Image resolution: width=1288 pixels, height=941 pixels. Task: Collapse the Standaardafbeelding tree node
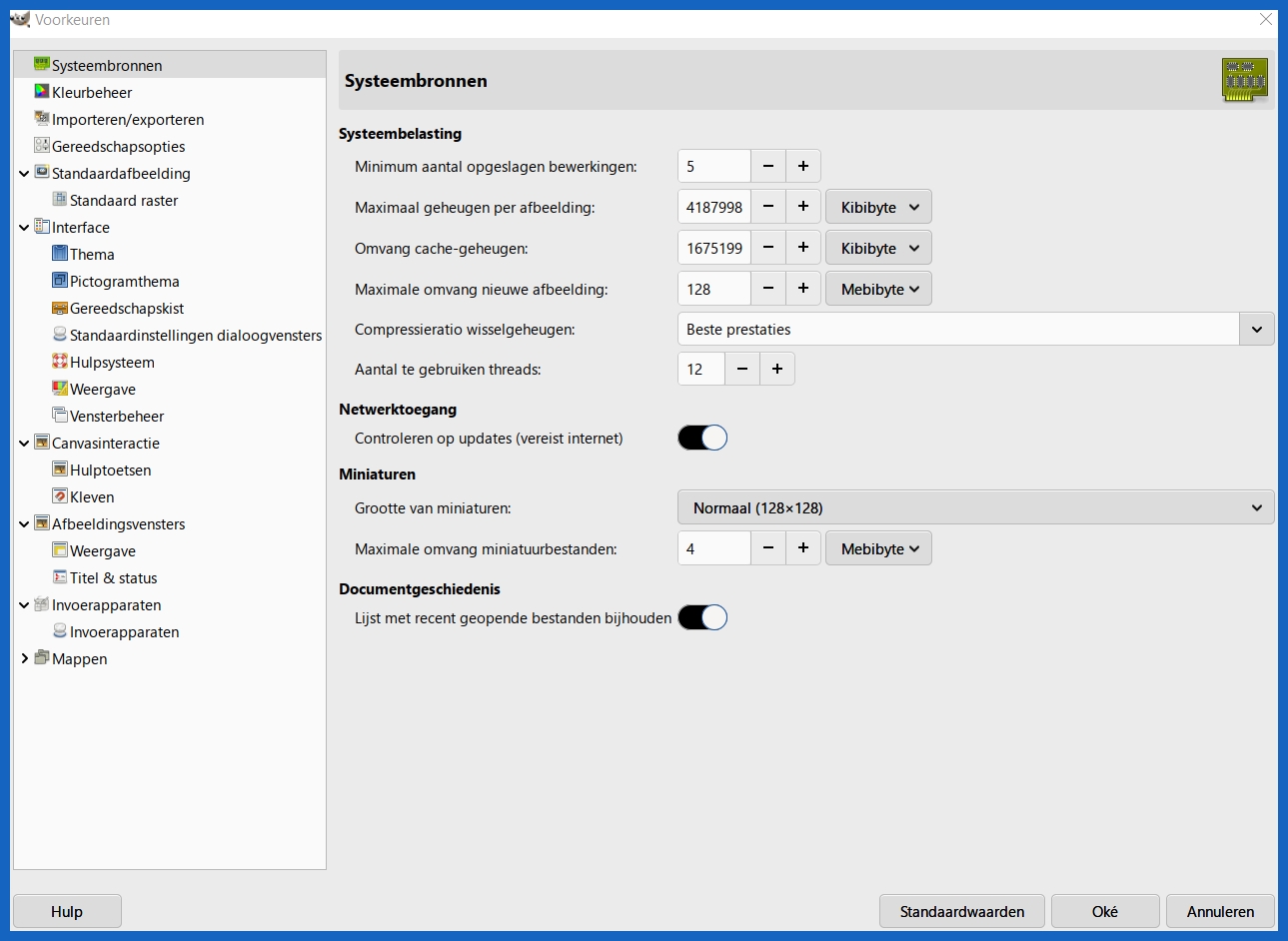24,174
